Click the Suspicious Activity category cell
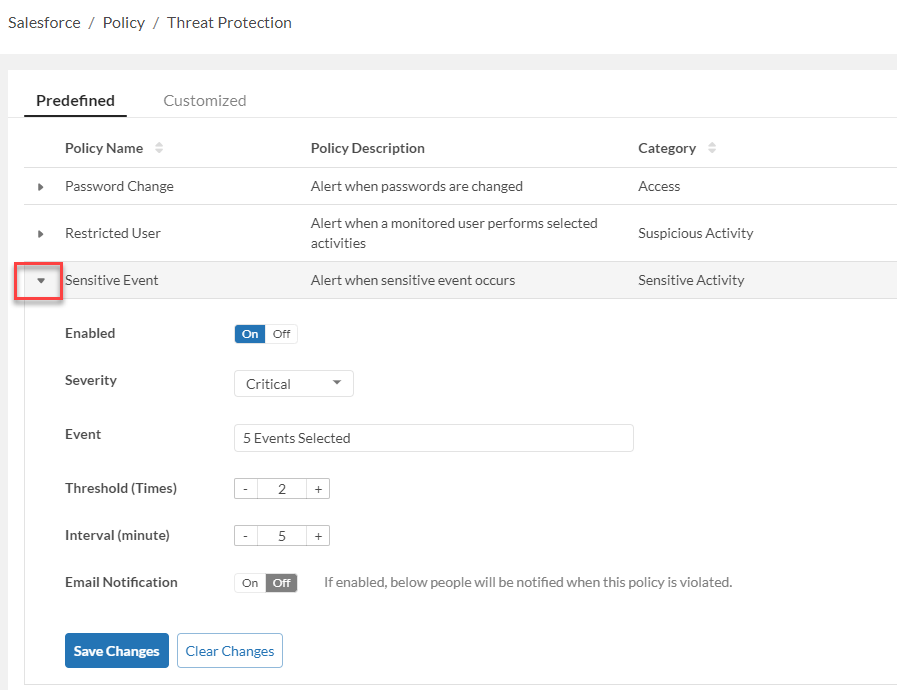Viewport: 897px width, 690px height. tap(696, 233)
